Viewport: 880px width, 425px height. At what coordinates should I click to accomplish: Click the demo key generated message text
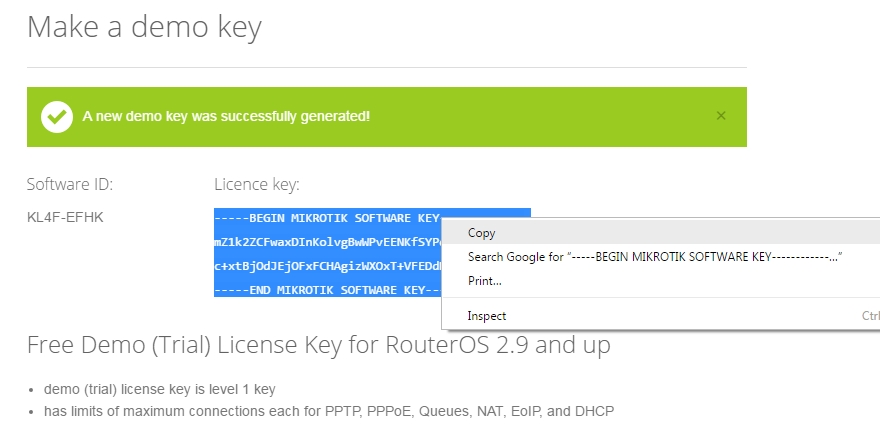point(226,117)
